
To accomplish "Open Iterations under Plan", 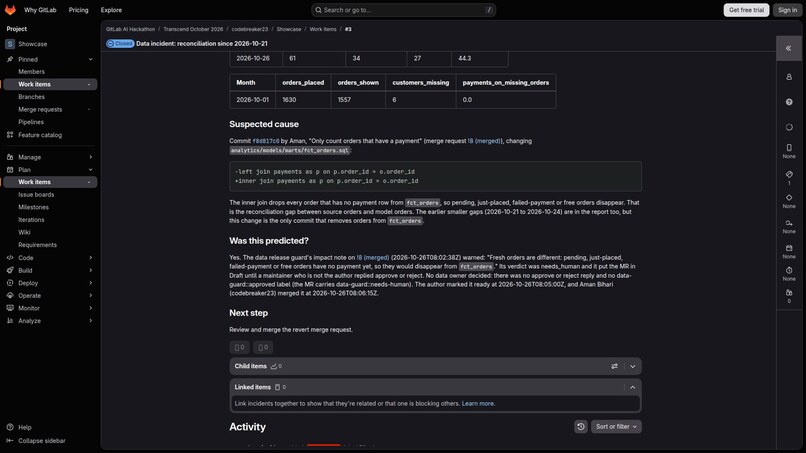I will (x=31, y=220).
